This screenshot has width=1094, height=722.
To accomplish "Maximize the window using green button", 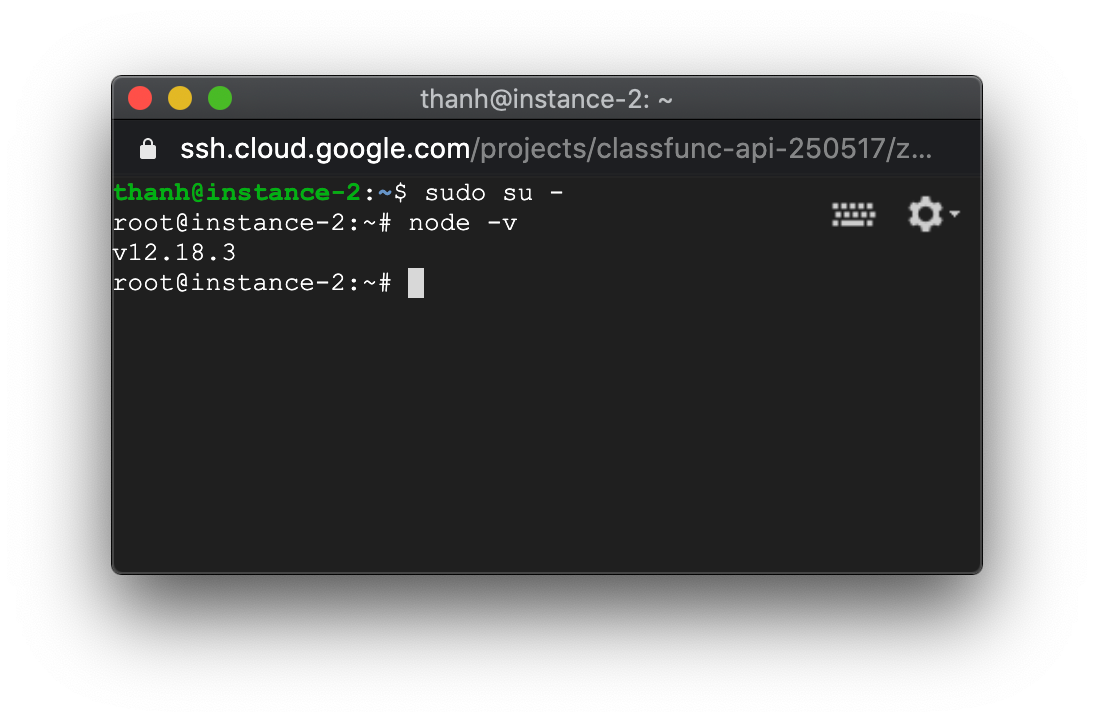I will pyautogui.click(x=220, y=98).
